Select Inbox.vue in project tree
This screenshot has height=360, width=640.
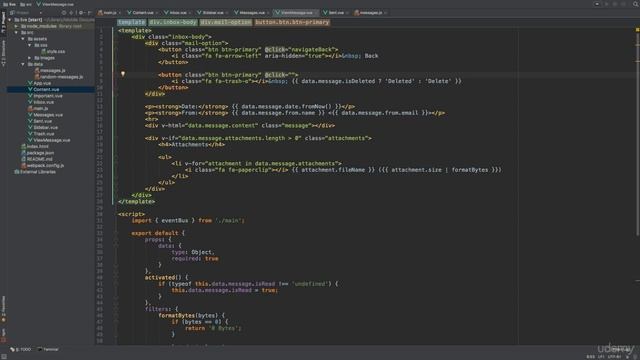pyautogui.click(x=41, y=102)
